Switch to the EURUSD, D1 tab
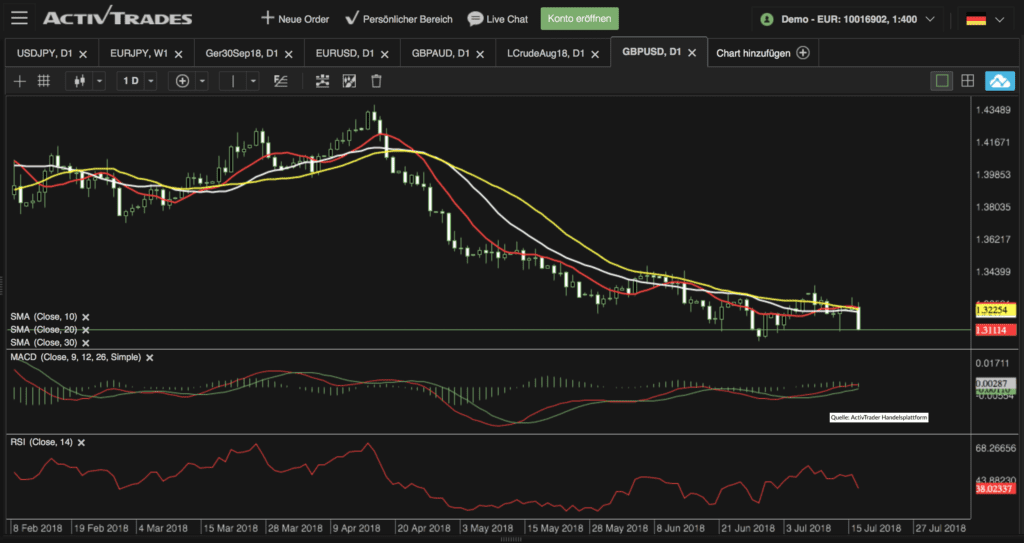 pos(344,54)
